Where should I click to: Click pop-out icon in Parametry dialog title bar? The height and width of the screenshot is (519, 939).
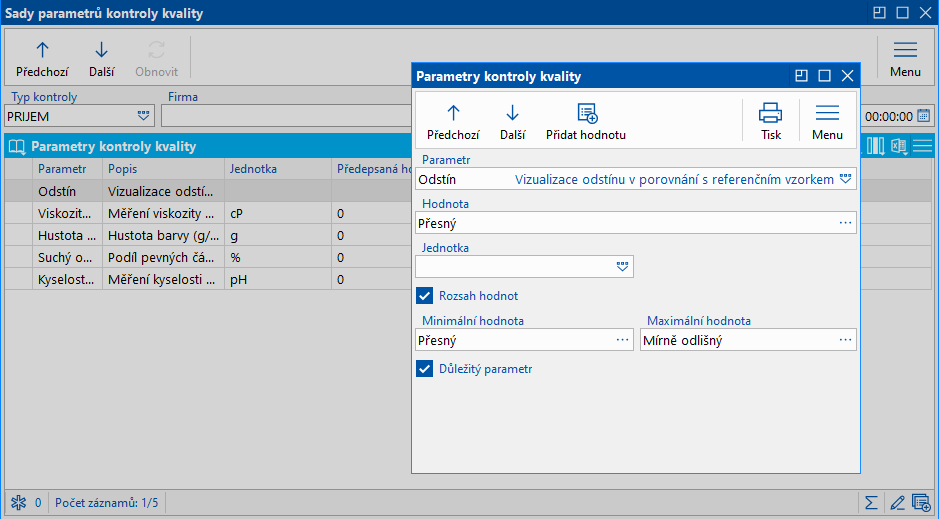(801, 75)
